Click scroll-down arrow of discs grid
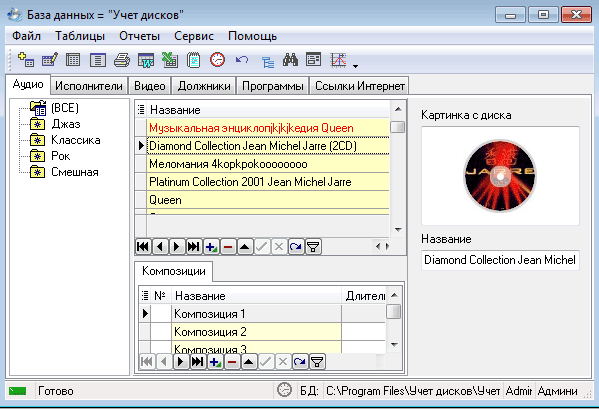 [398, 230]
